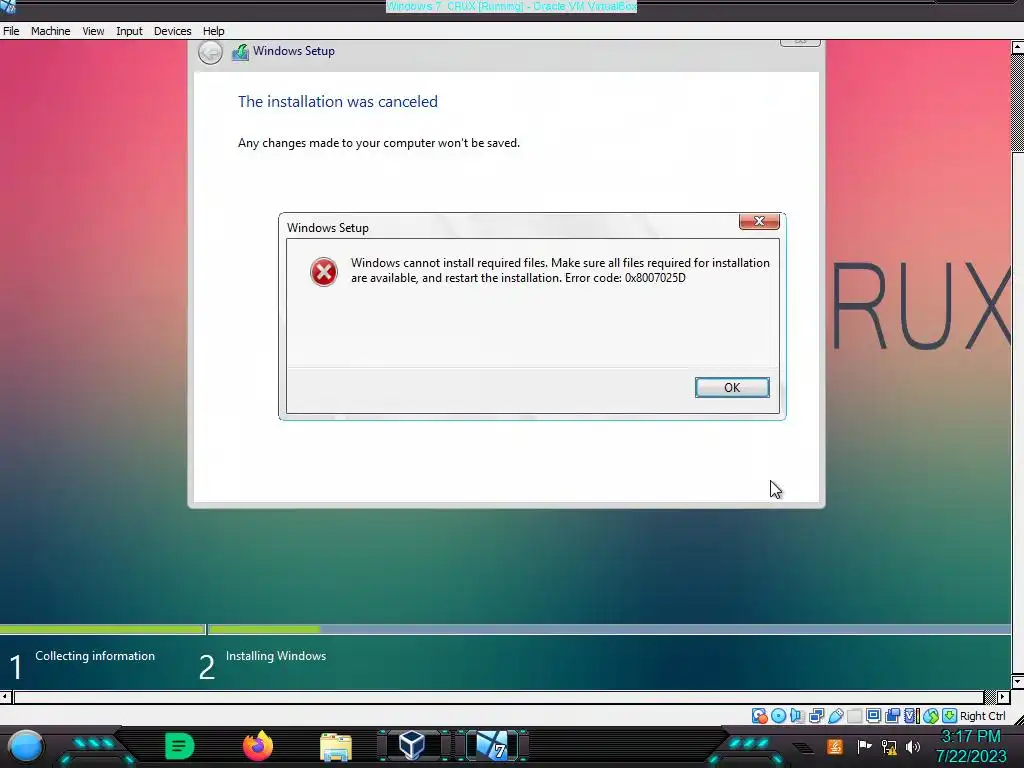Open Action Center flag tray icon
This screenshot has height=768, width=1024.
point(865,746)
